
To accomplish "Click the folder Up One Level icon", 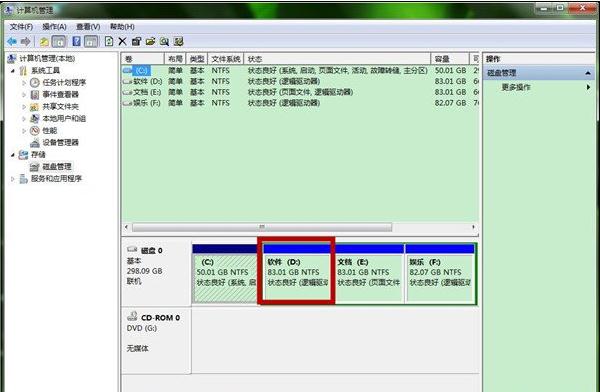I will (x=44, y=41).
